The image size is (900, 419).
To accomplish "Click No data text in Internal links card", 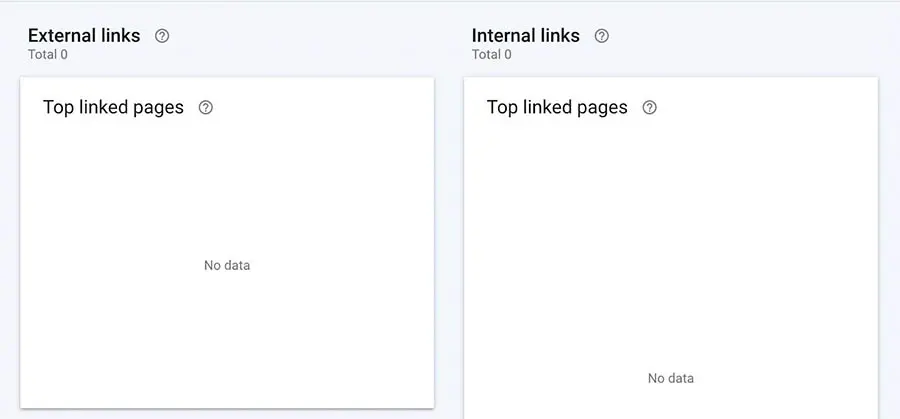I will pos(671,379).
